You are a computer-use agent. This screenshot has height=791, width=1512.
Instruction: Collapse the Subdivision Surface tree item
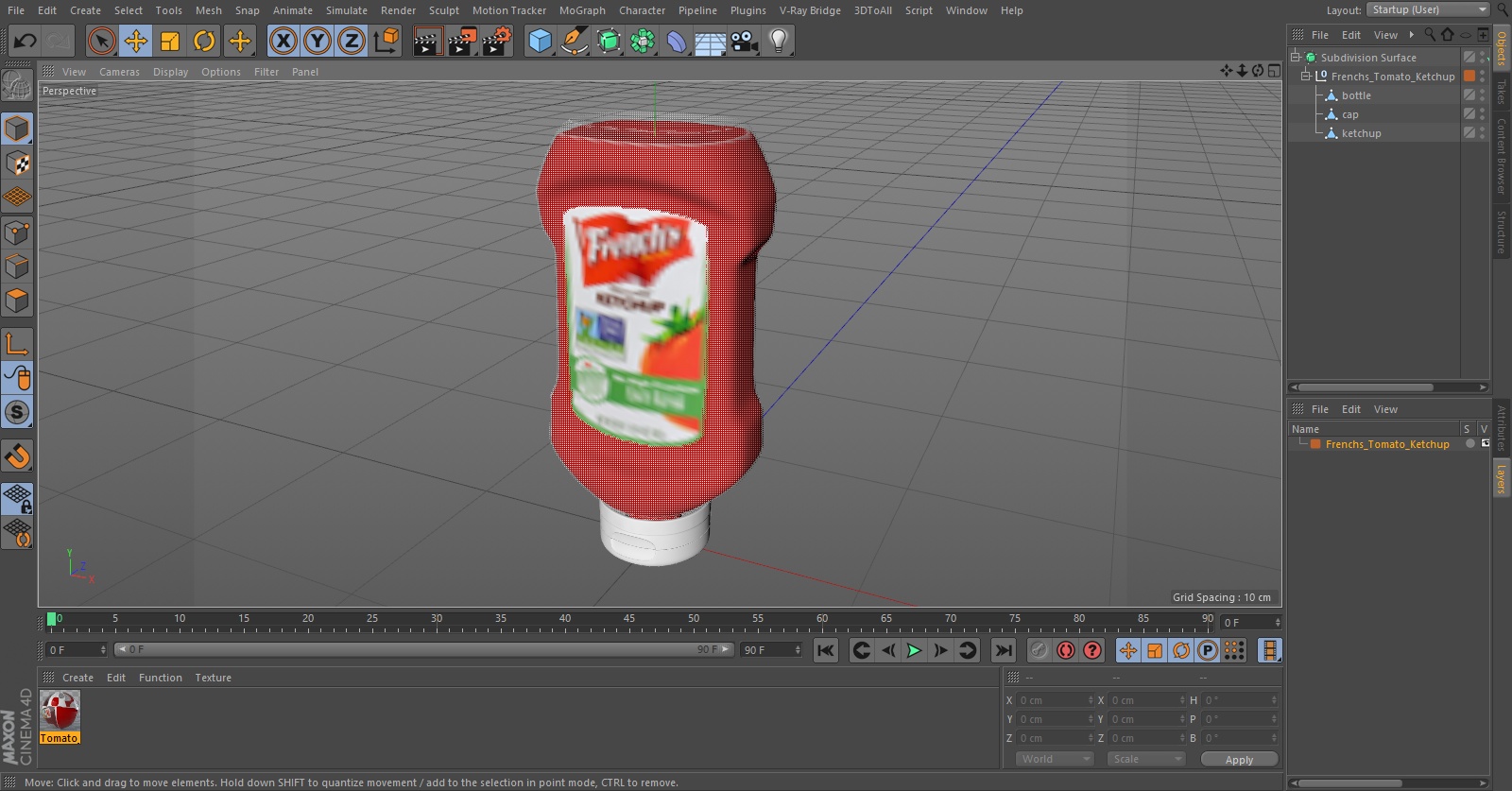click(x=1296, y=57)
